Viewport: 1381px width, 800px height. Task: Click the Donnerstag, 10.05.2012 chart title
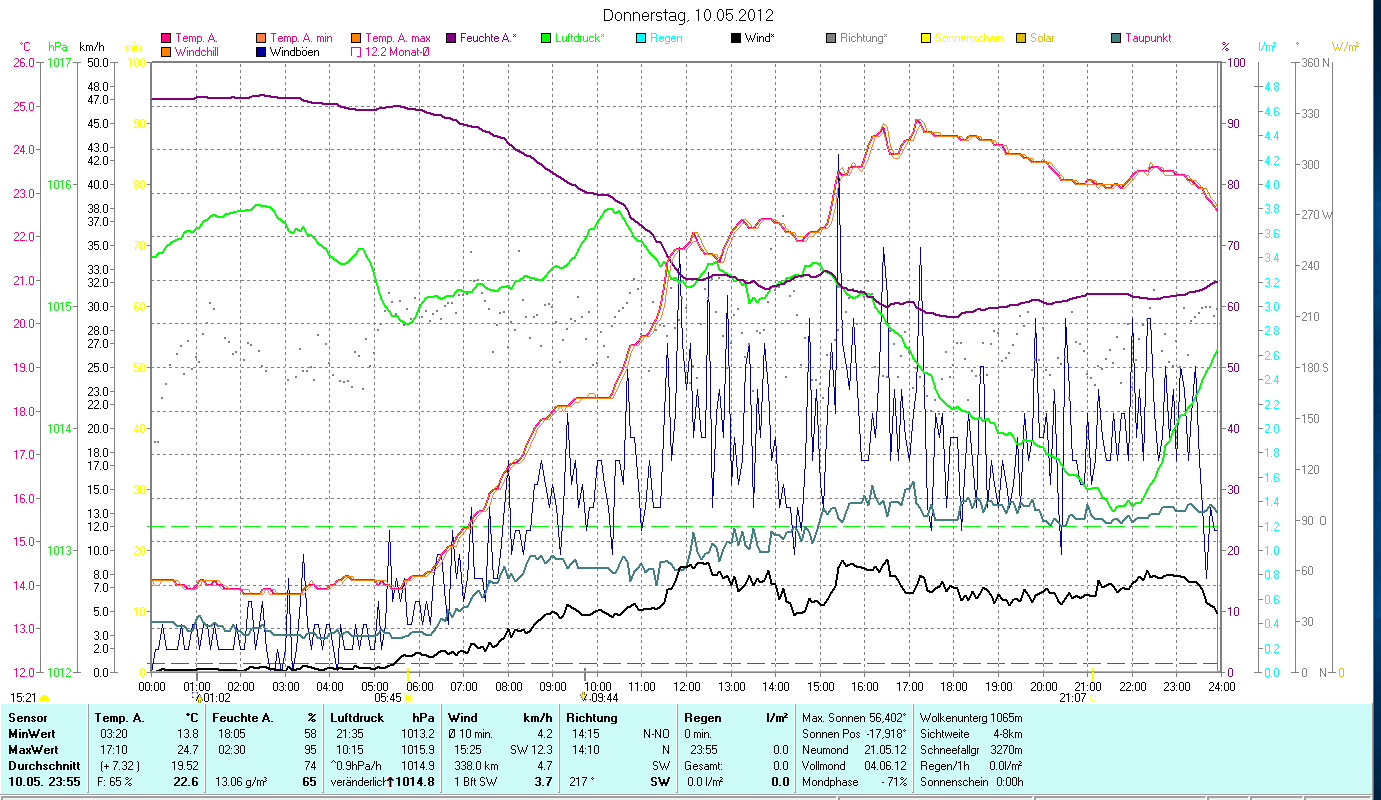tap(689, 15)
